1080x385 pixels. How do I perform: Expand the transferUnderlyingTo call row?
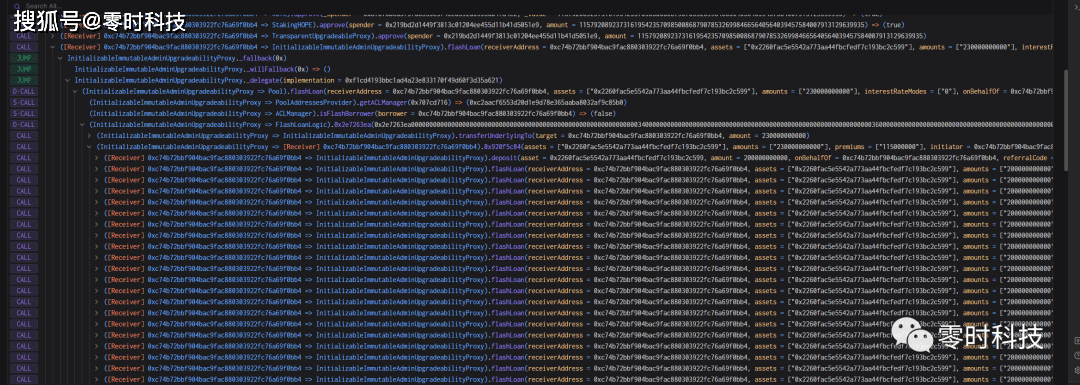pyautogui.click(x=90, y=136)
